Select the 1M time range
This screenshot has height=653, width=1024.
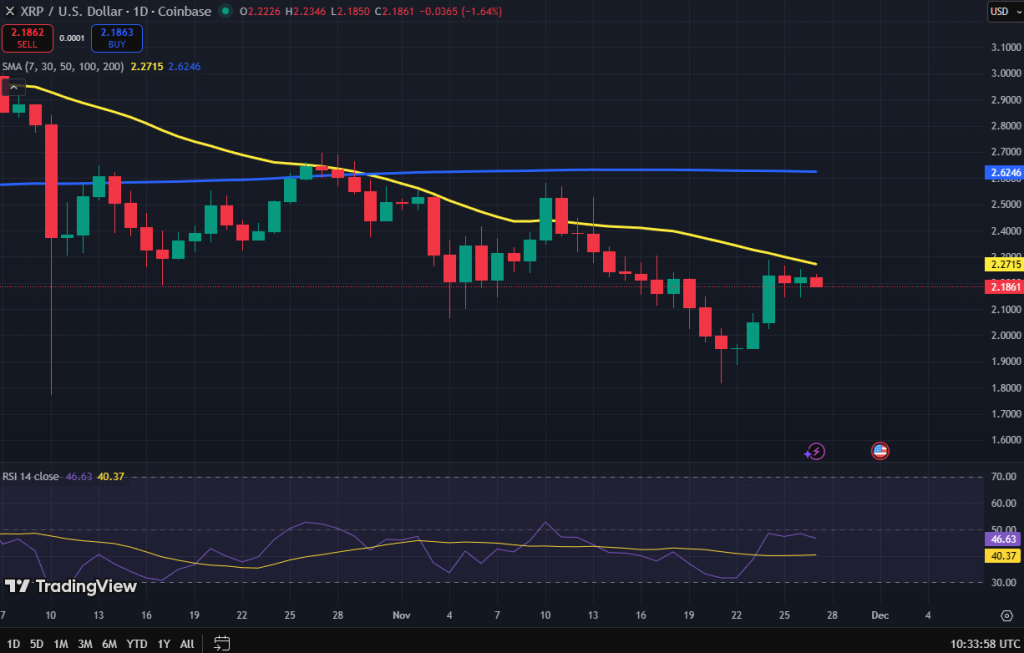point(61,644)
